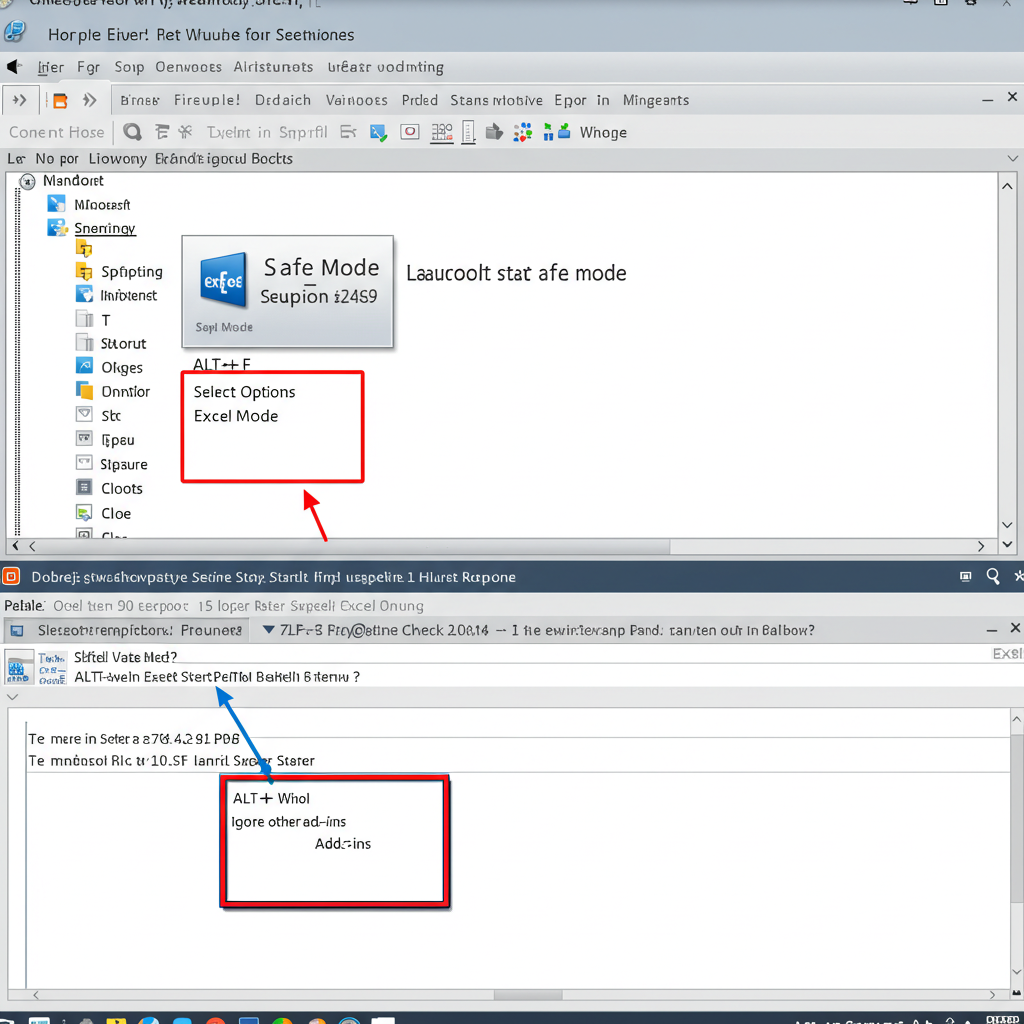Image resolution: width=1024 pixels, height=1024 pixels.
Task: Click the Whoge toolbar button
Action: [x=603, y=133]
